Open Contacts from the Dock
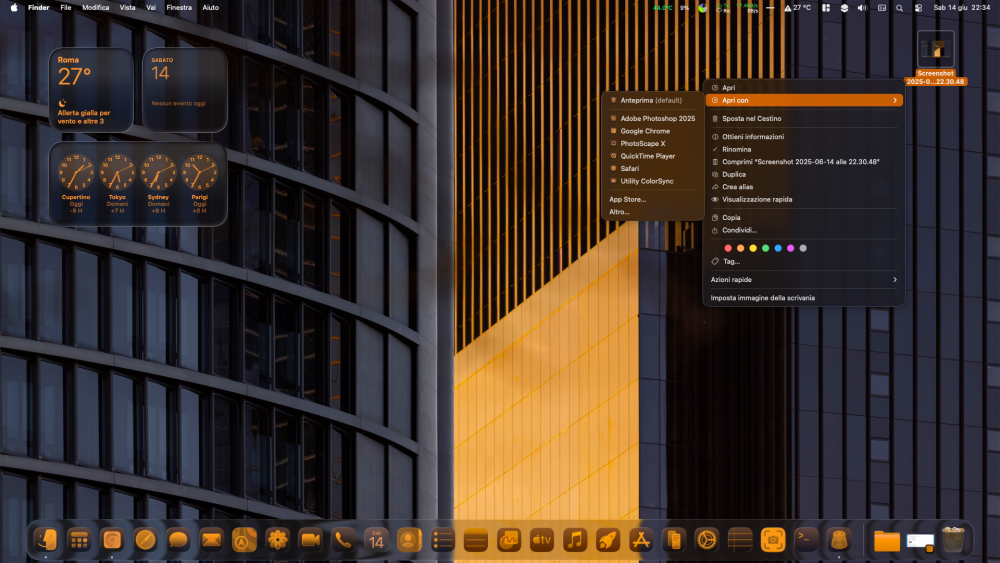1000x563 pixels. pyautogui.click(x=409, y=540)
